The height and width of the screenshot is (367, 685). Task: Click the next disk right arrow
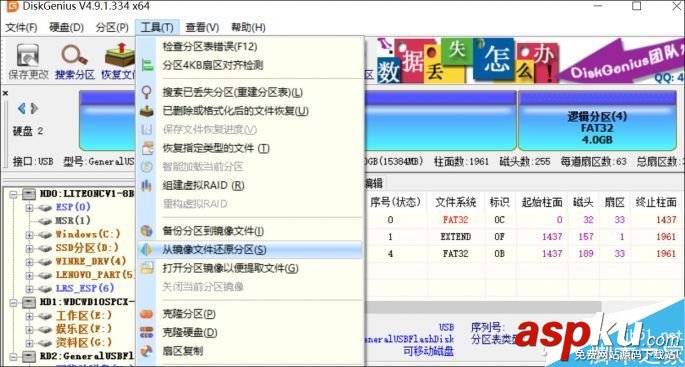click(x=35, y=108)
